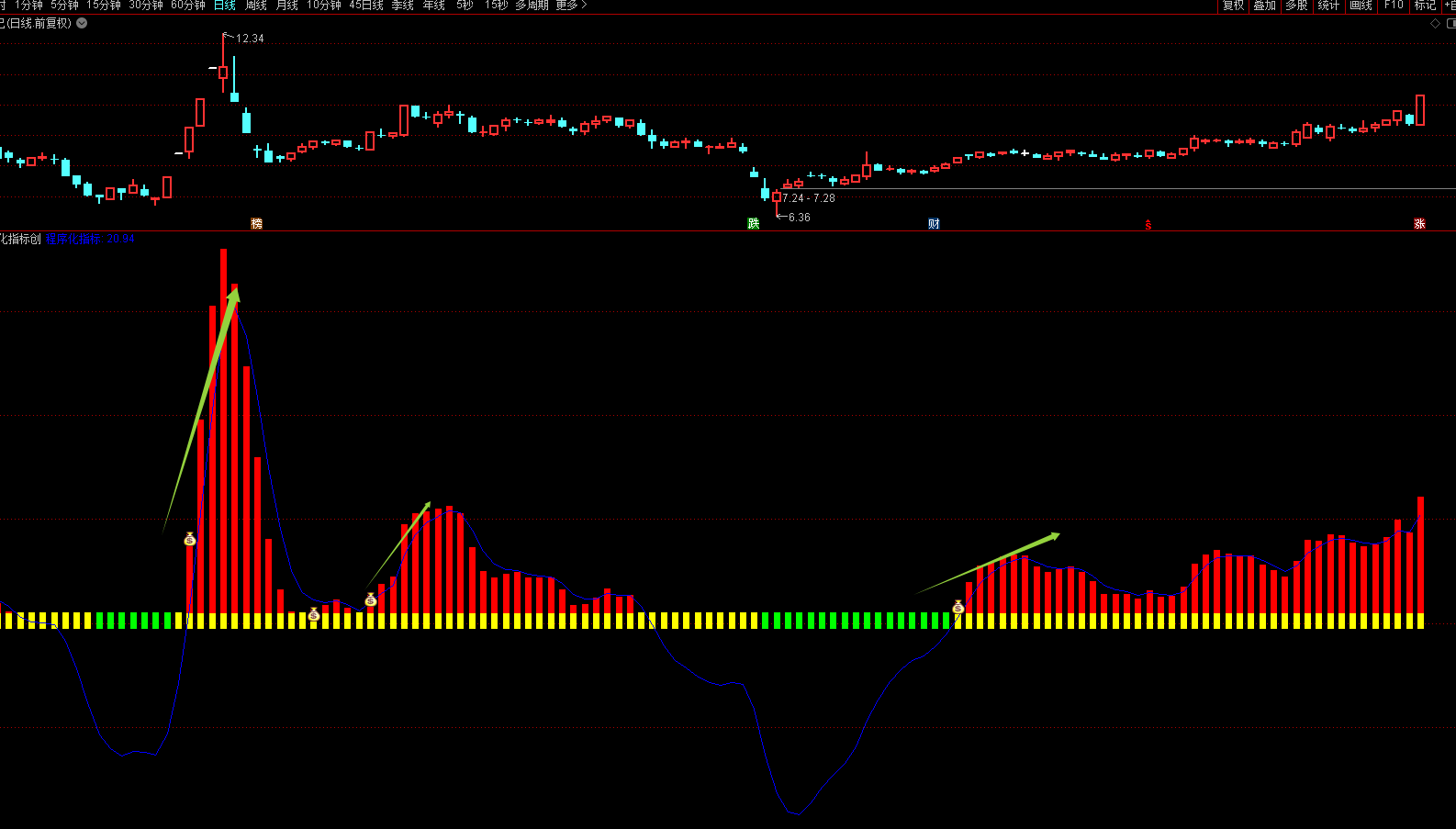This screenshot has width=1456, height=829.
Task: Click the 12.34 high price candlestick
Action: (x=223, y=72)
